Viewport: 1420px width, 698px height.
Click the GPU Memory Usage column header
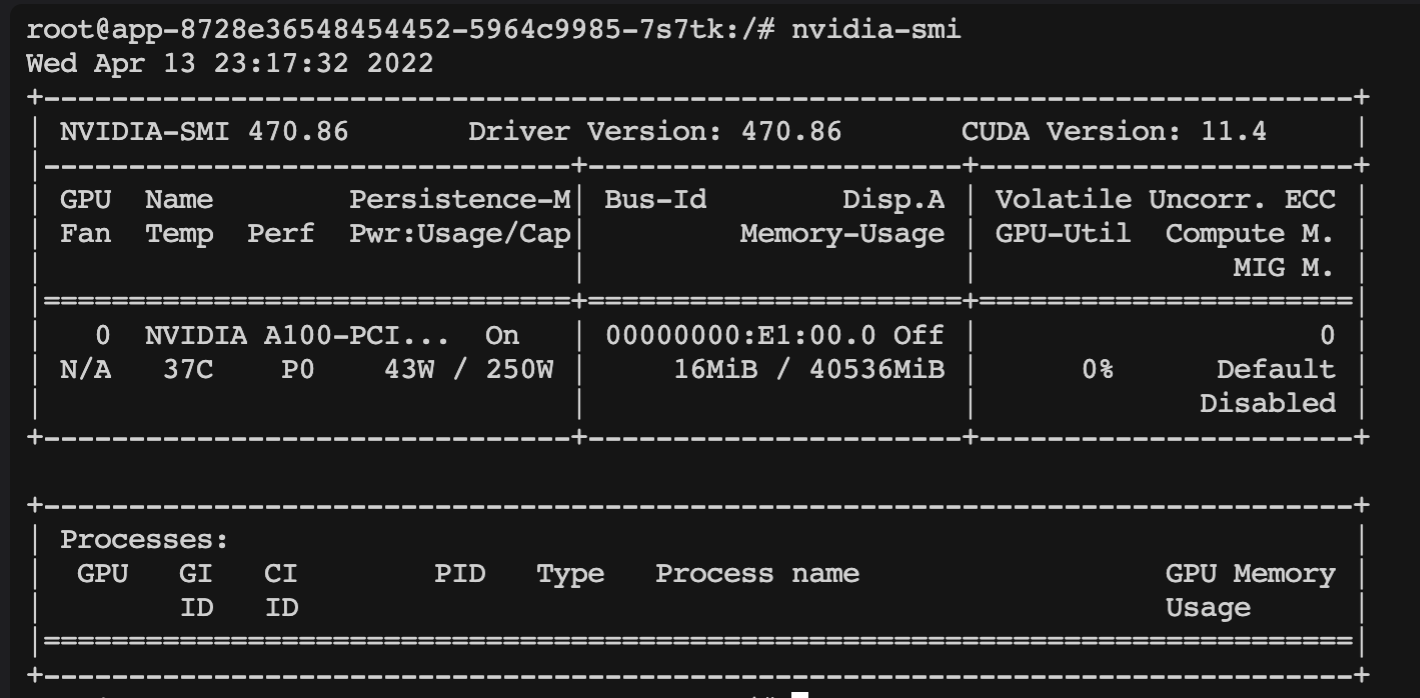(1250, 590)
